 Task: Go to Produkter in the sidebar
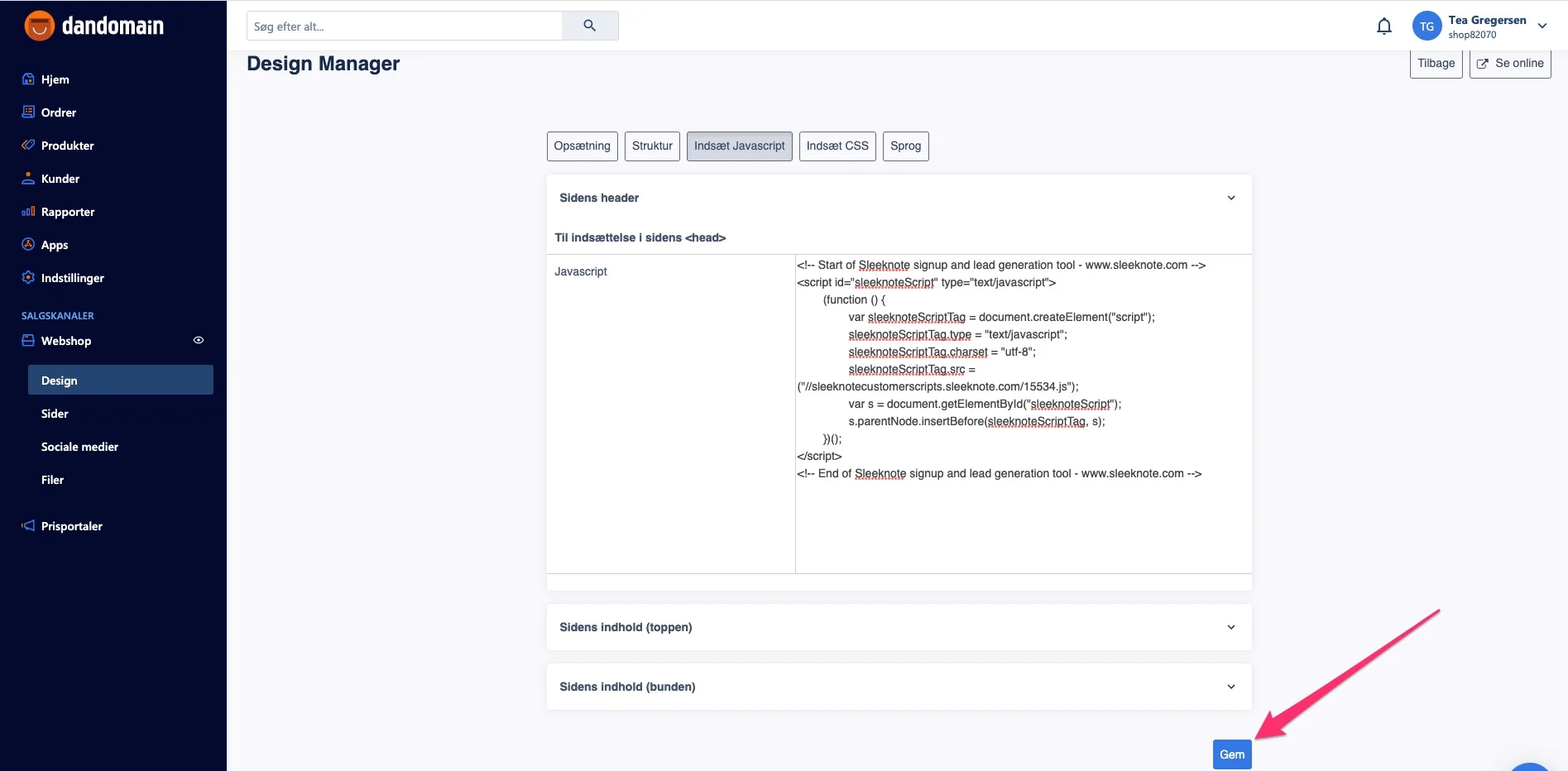click(67, 146)
